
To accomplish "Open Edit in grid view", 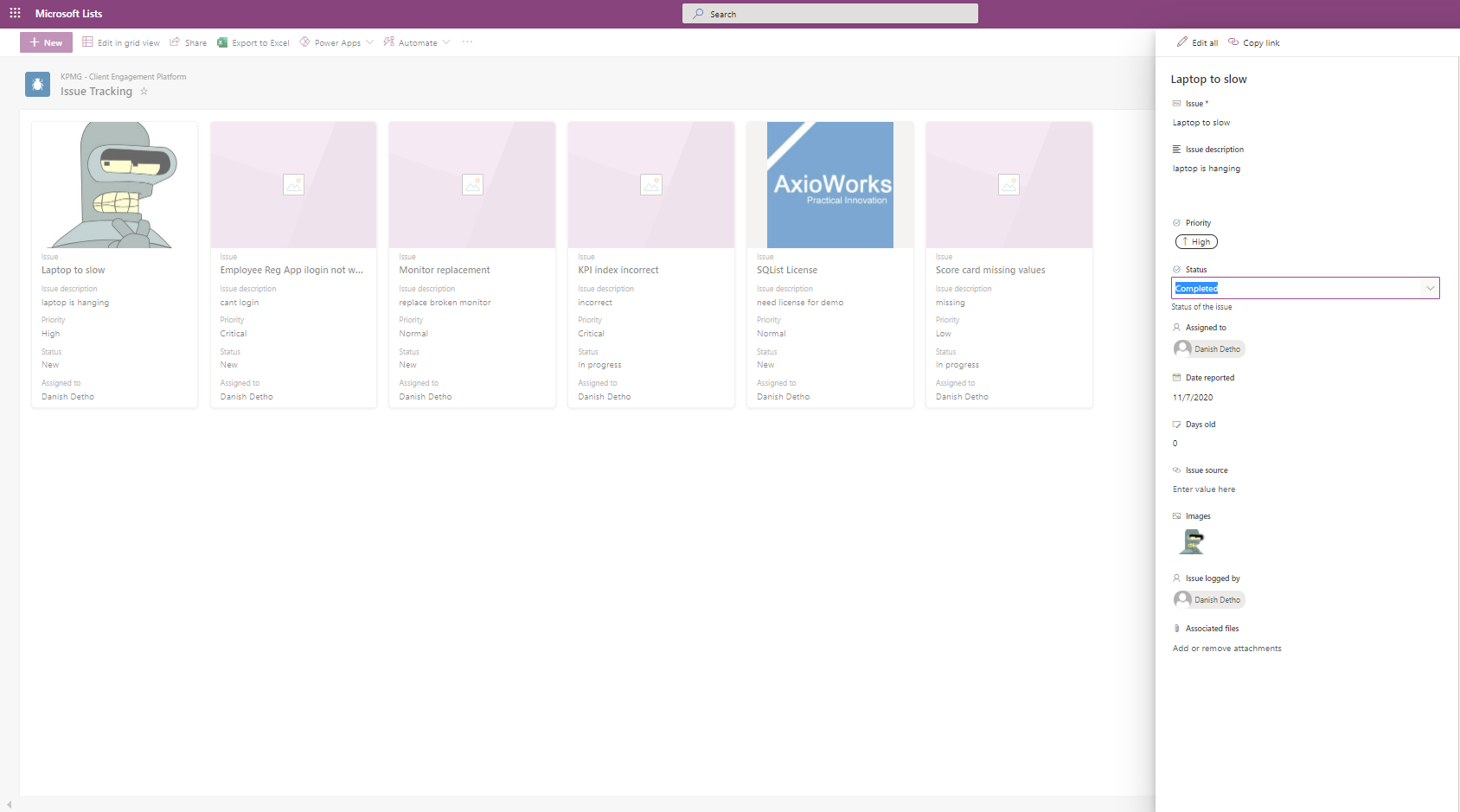I will [x=120, y=42].
